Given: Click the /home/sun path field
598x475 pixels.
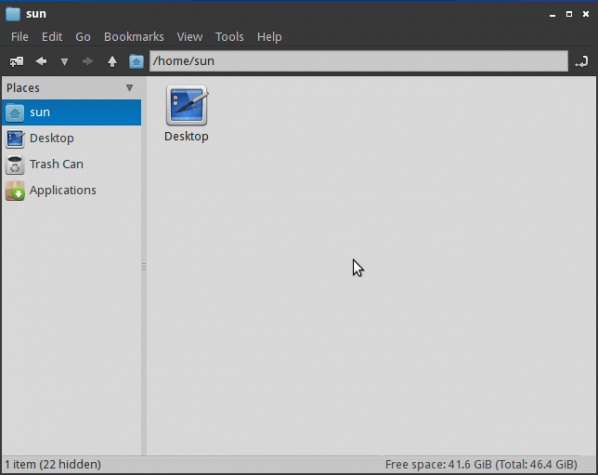Looking at the screenshot, I should point(358,61).
